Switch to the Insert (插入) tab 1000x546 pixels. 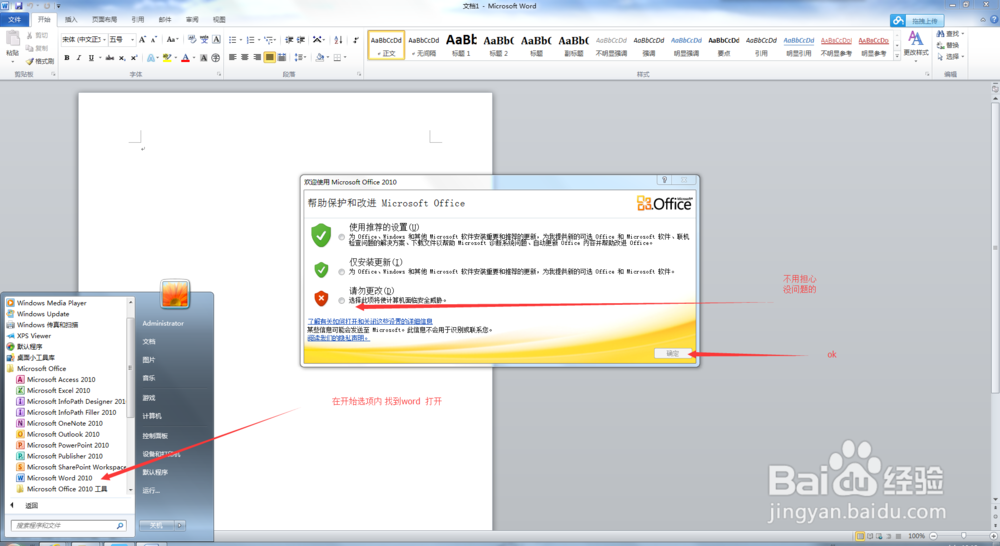(x=71, y=20)
